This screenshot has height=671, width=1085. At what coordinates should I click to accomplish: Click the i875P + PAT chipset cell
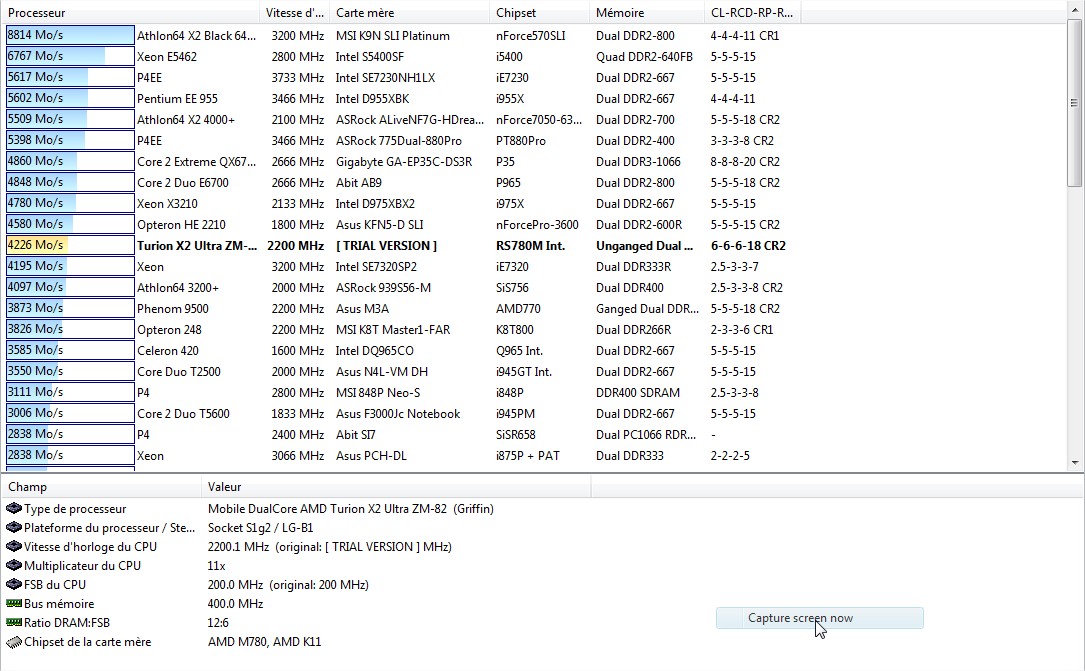tap(527, 456)
